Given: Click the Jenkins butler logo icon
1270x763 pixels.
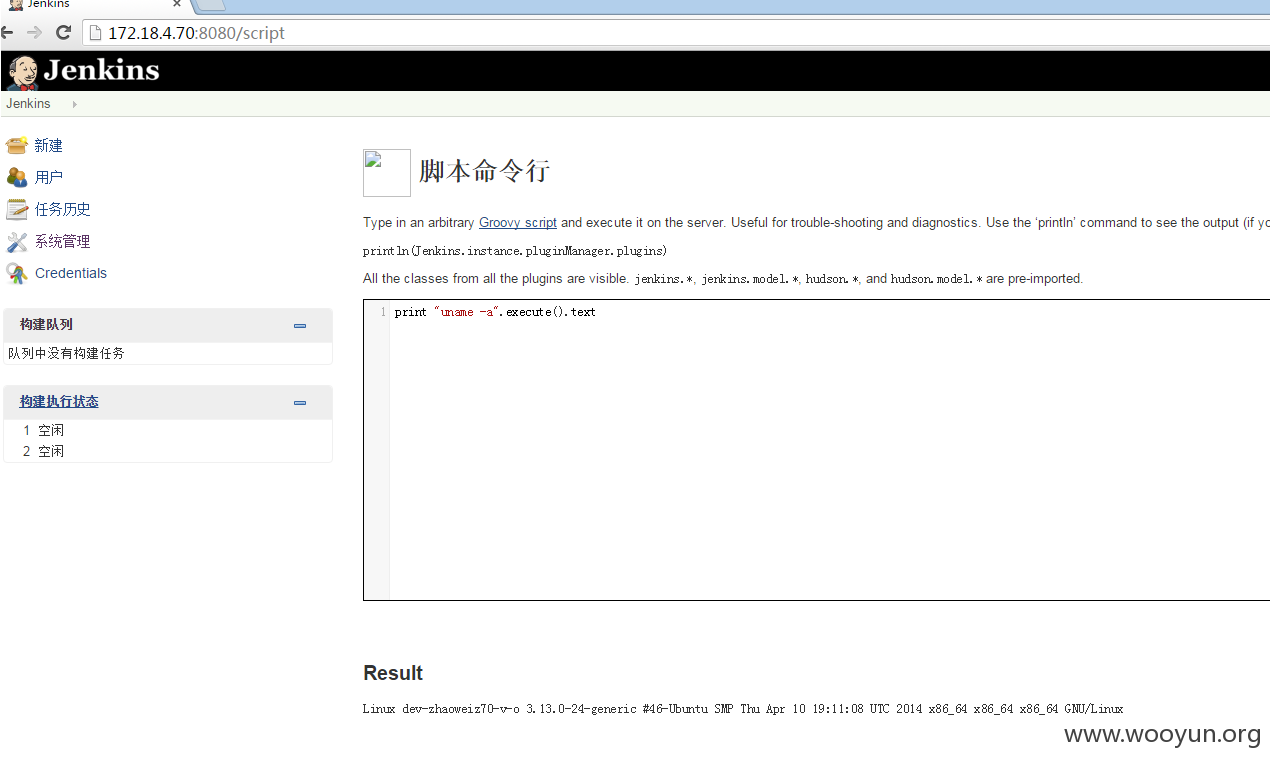Looking at the screenshot, I should tap(22, 71).
